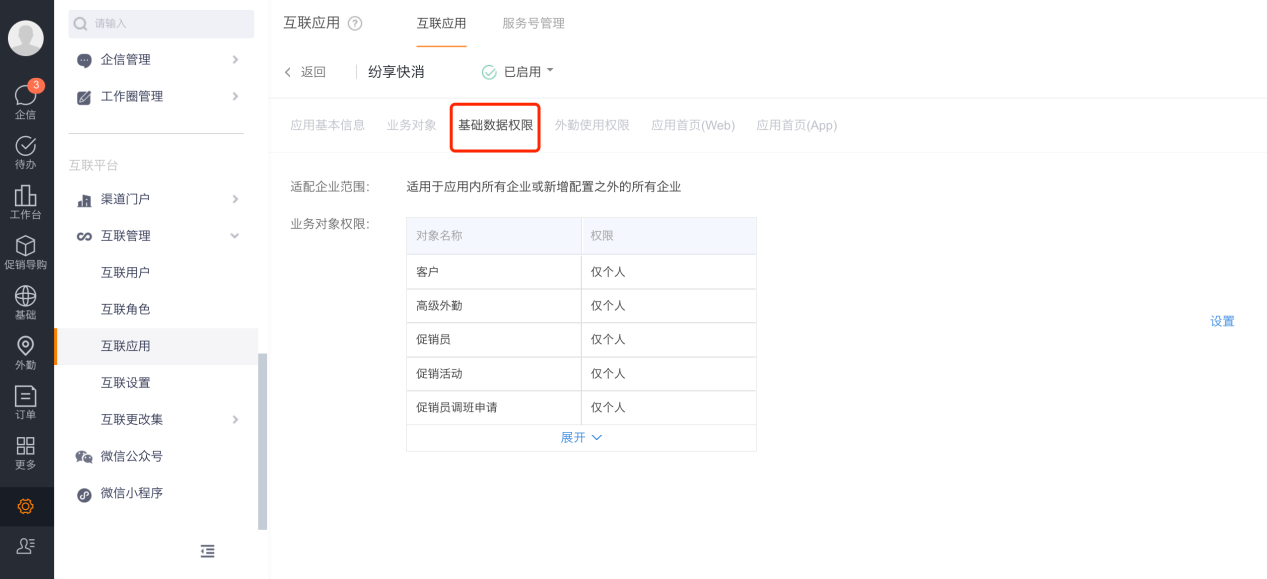Click the 渠道门户 building icon
Image resolution: width=1267 pixels, height=579 pixels.
click(x=85, y=200)
